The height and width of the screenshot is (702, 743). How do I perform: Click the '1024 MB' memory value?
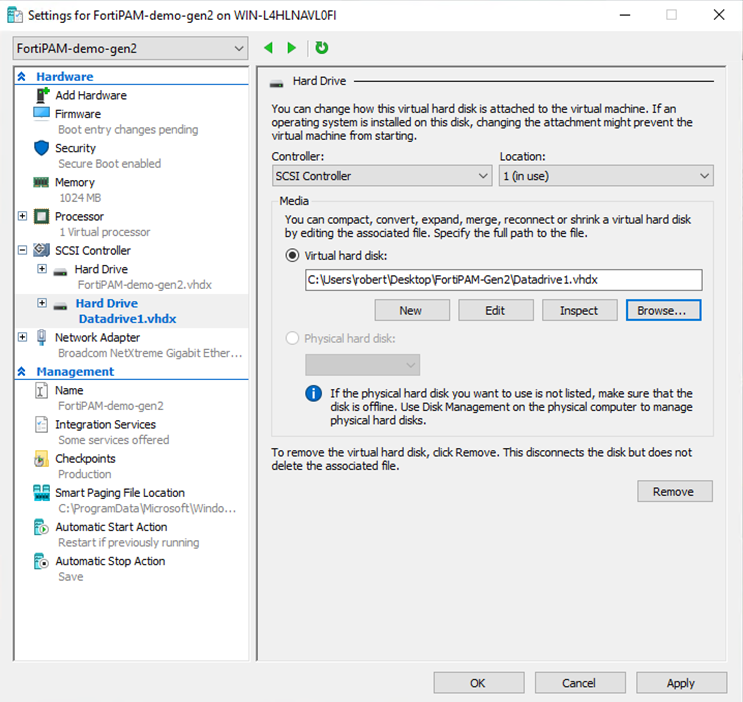point(80,198)
